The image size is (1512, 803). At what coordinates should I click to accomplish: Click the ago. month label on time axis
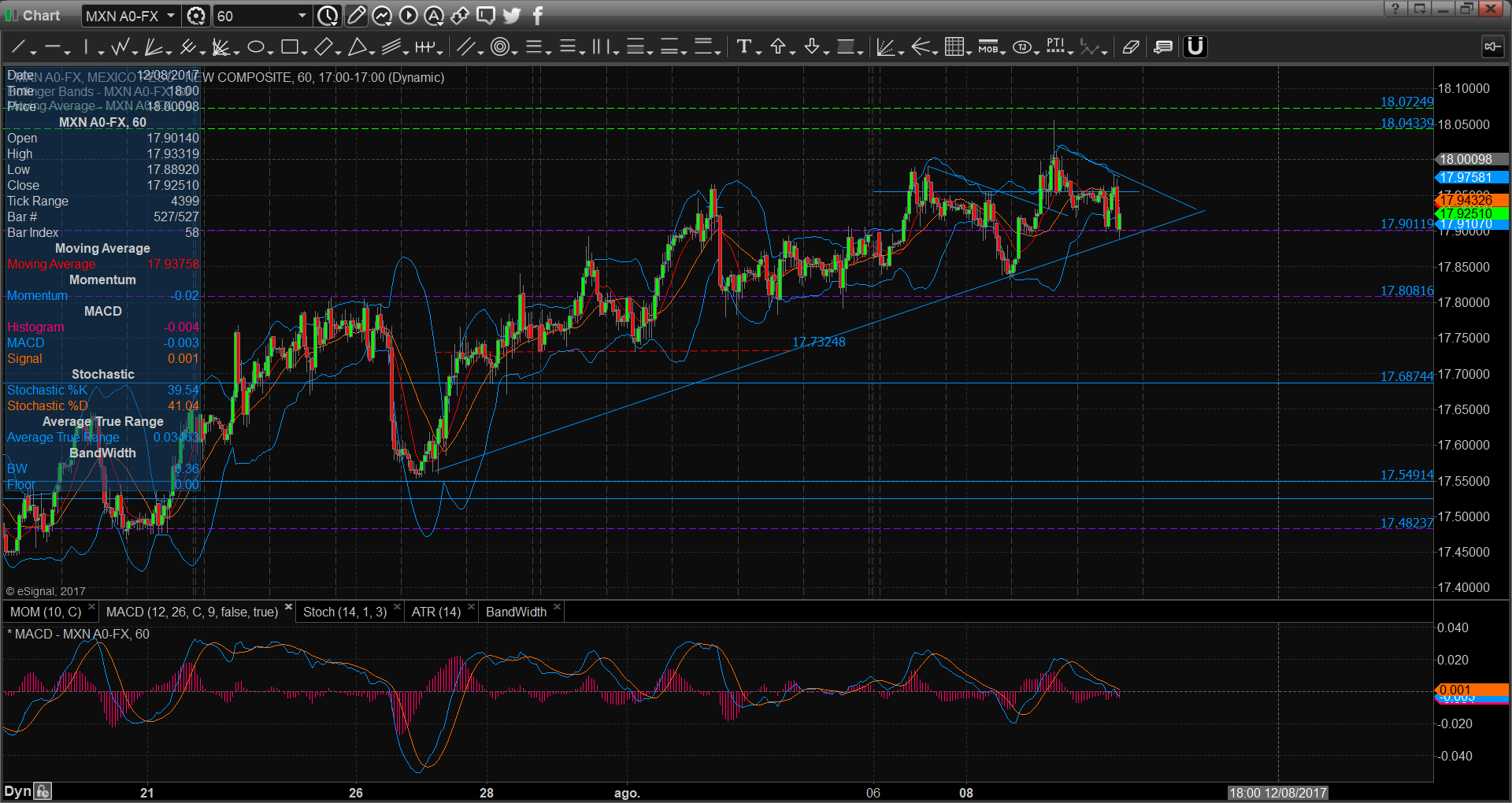(627, 793)
